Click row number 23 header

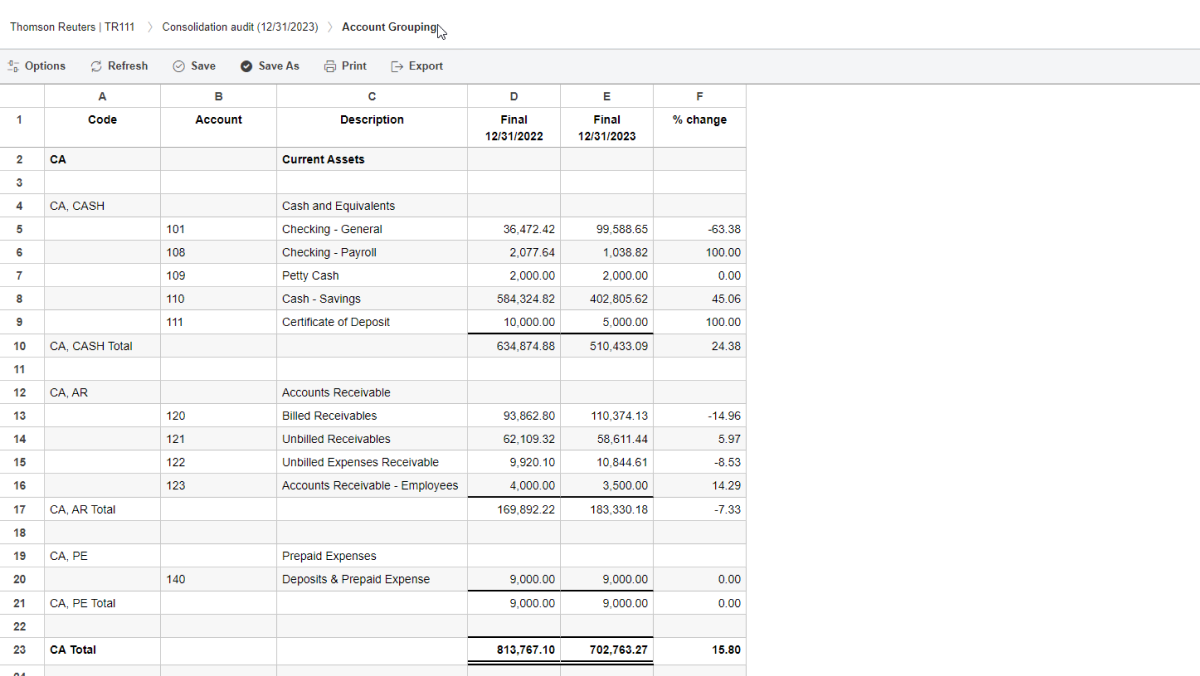pos(20,649)
